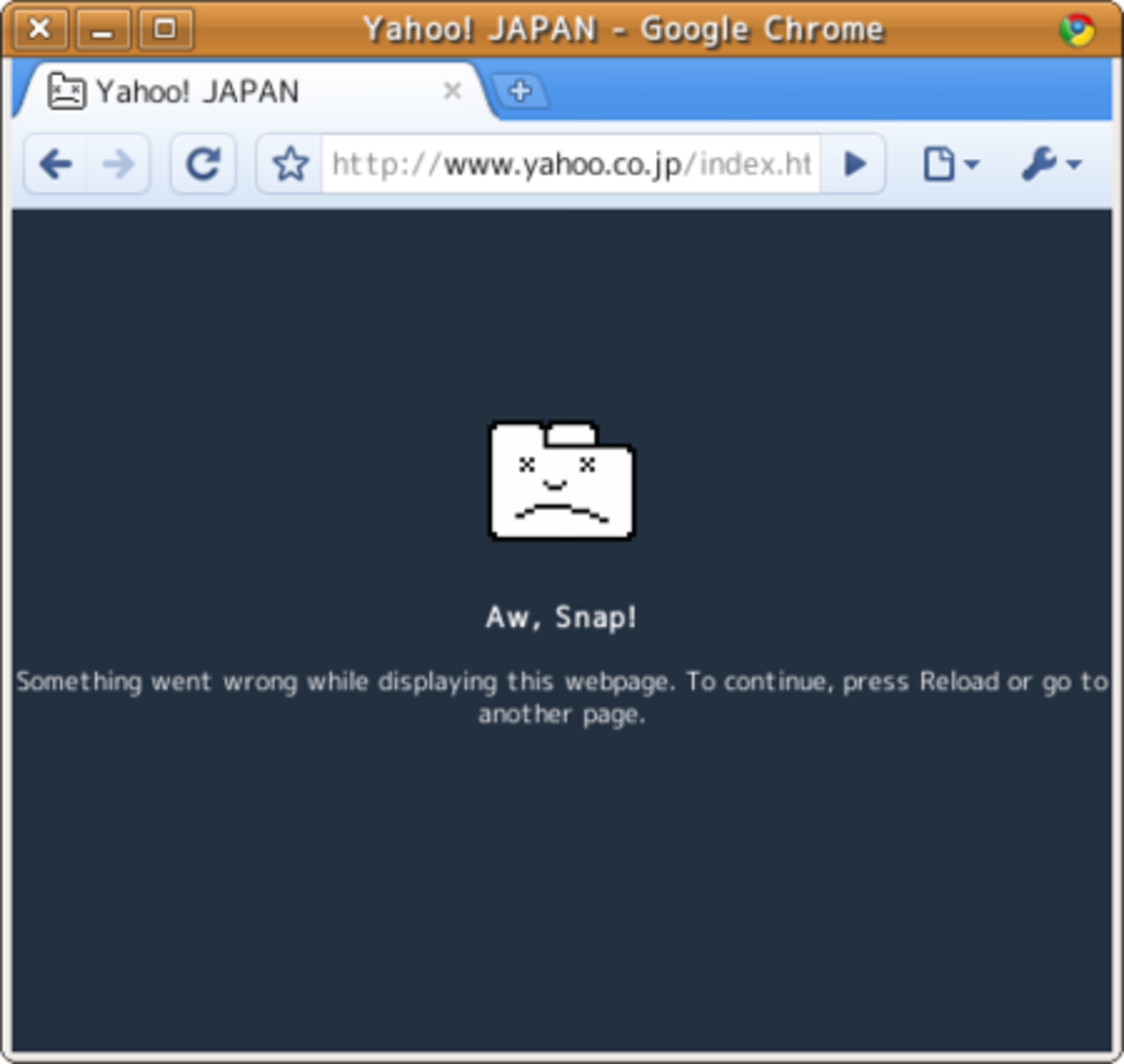1124x1064 pixels.
Task: Click the Aw, Snap! heading
Action: (x=561, y=617)
